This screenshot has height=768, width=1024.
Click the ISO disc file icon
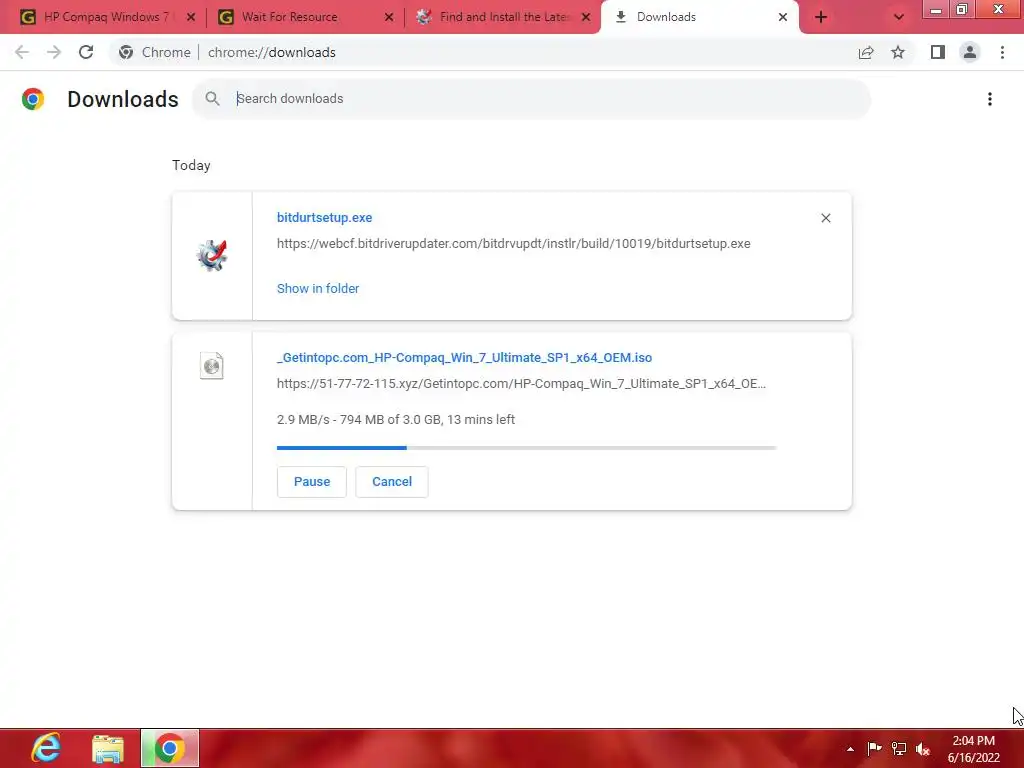pos(212,366)
